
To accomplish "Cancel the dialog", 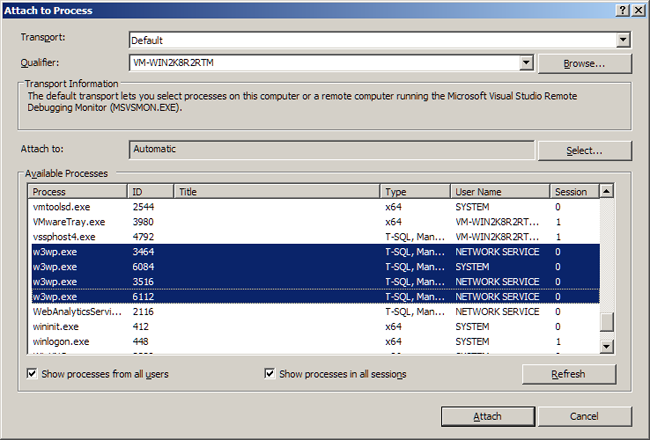I will point(584,416).
